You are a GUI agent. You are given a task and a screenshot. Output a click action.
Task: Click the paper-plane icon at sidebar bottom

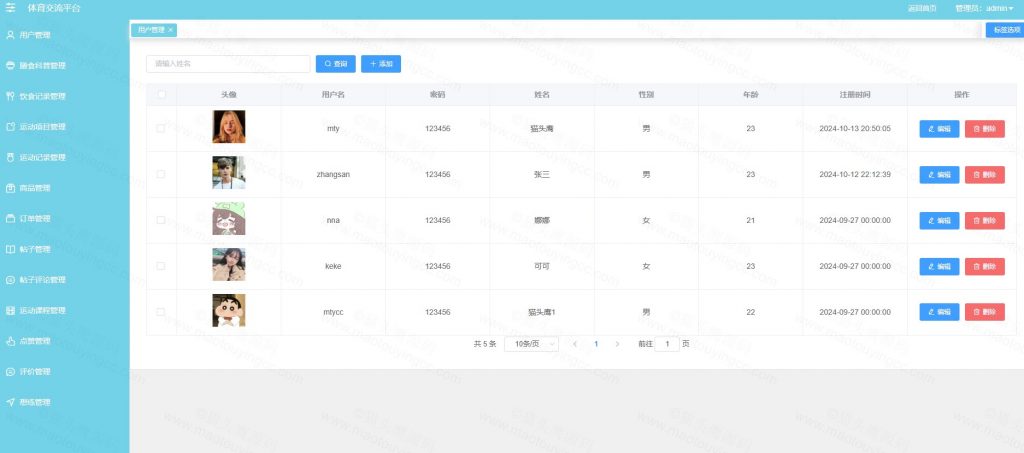tap(10, 402)
